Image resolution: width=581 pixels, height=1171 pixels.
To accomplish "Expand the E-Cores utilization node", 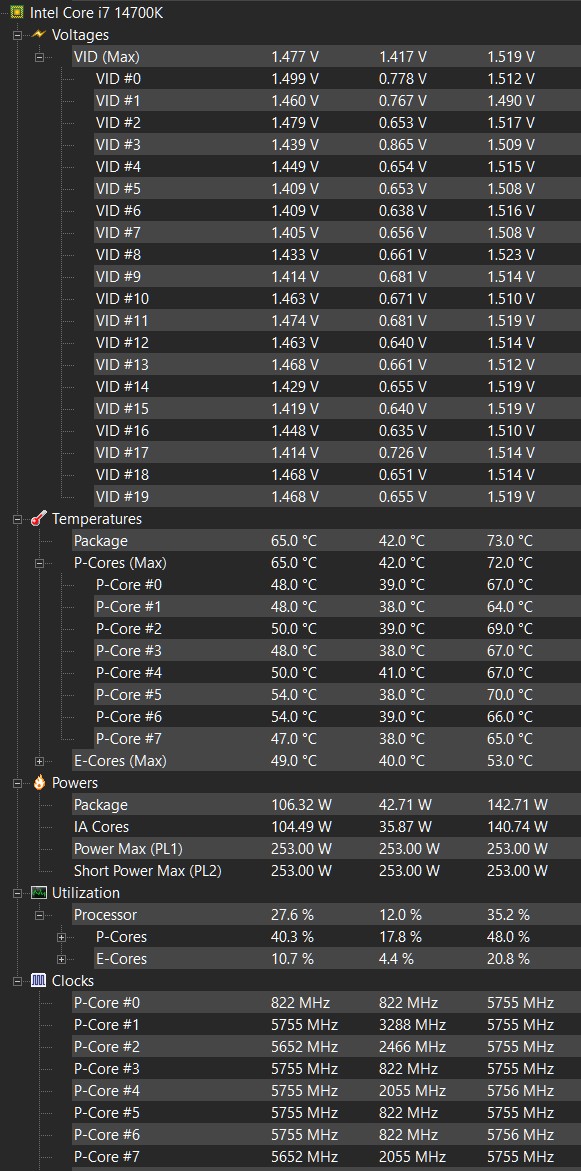I will [61, 959].
